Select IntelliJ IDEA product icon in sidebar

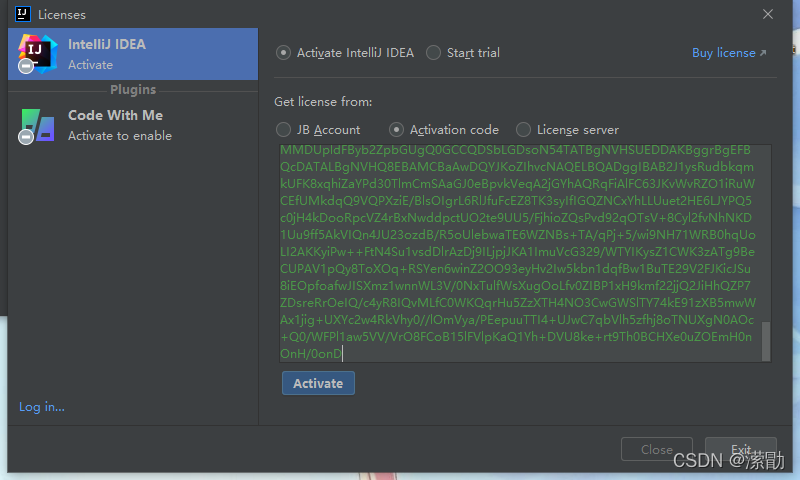tap(37, 54)
